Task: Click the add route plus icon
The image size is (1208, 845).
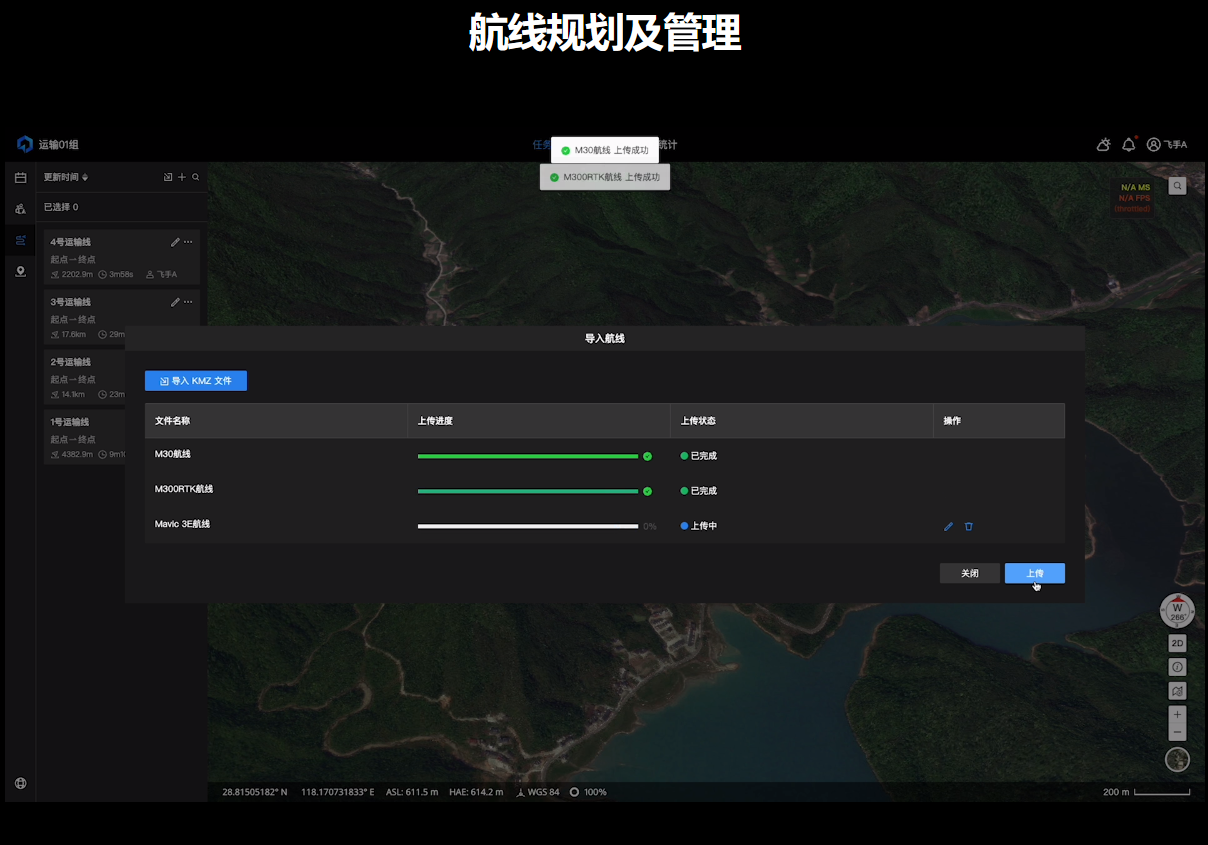Action: coord(182,177)
